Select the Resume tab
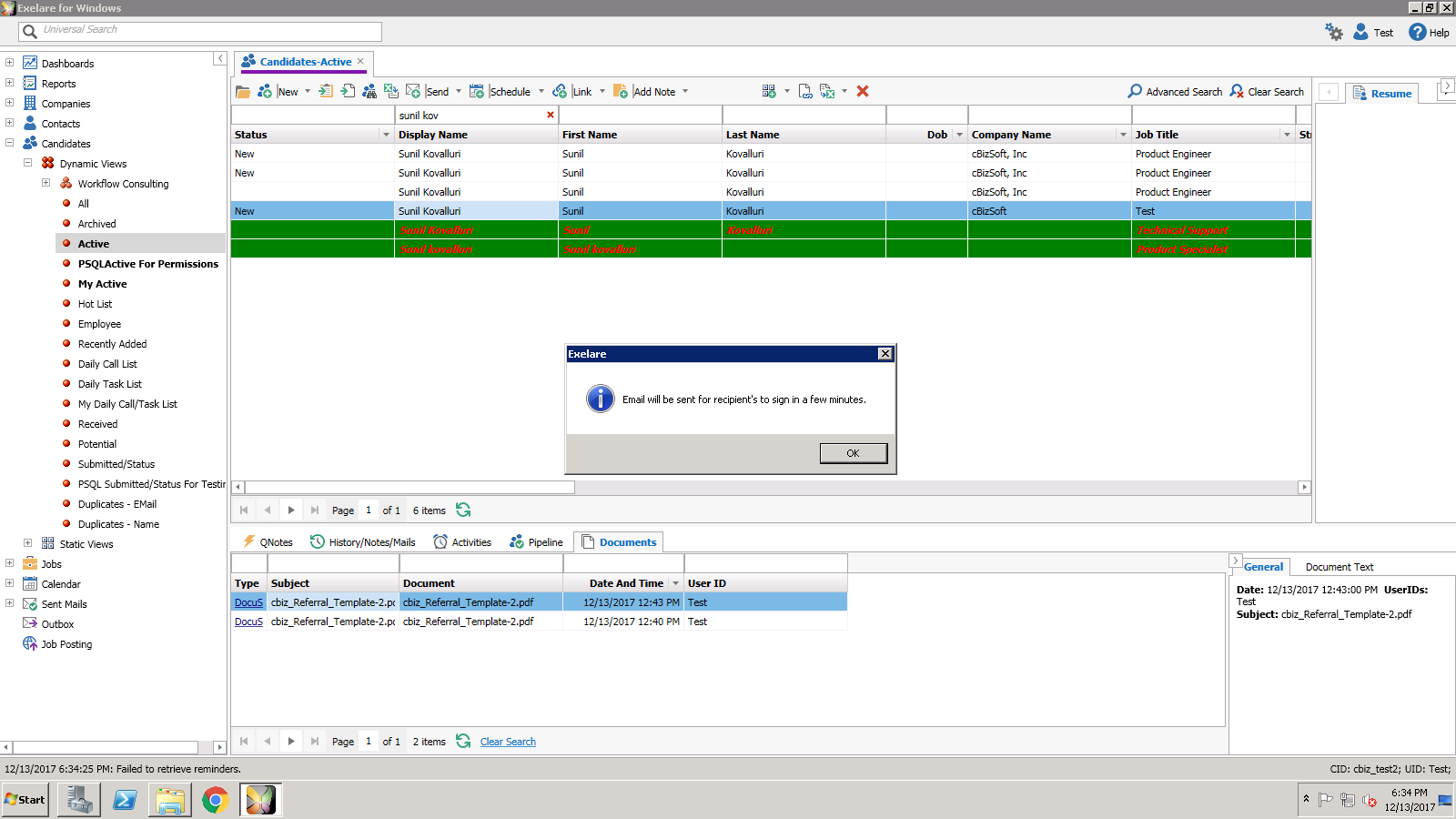Viewport: 1456px width, 819px height. coord(1382,94)
